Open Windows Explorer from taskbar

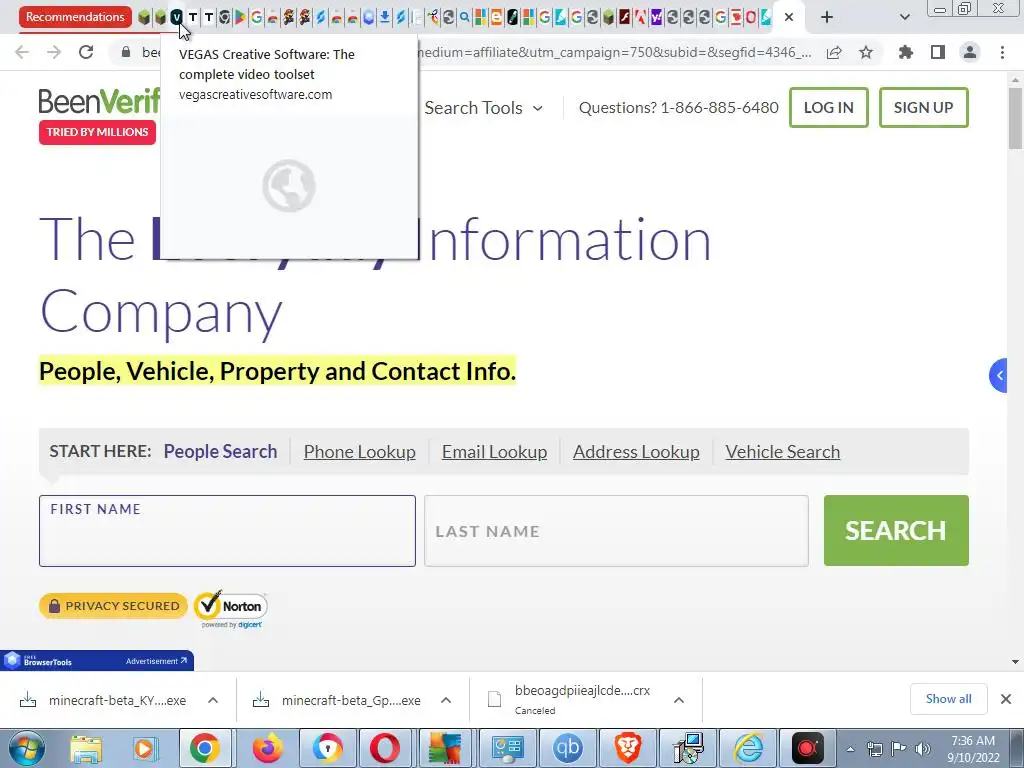(86, 748)
